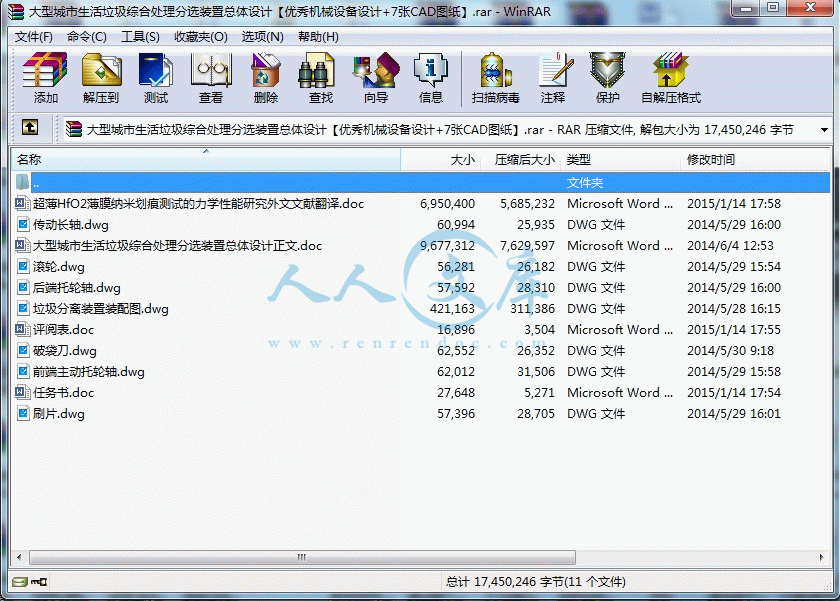Click the Word icon of 超薄HfO2 document

(22, 204)
